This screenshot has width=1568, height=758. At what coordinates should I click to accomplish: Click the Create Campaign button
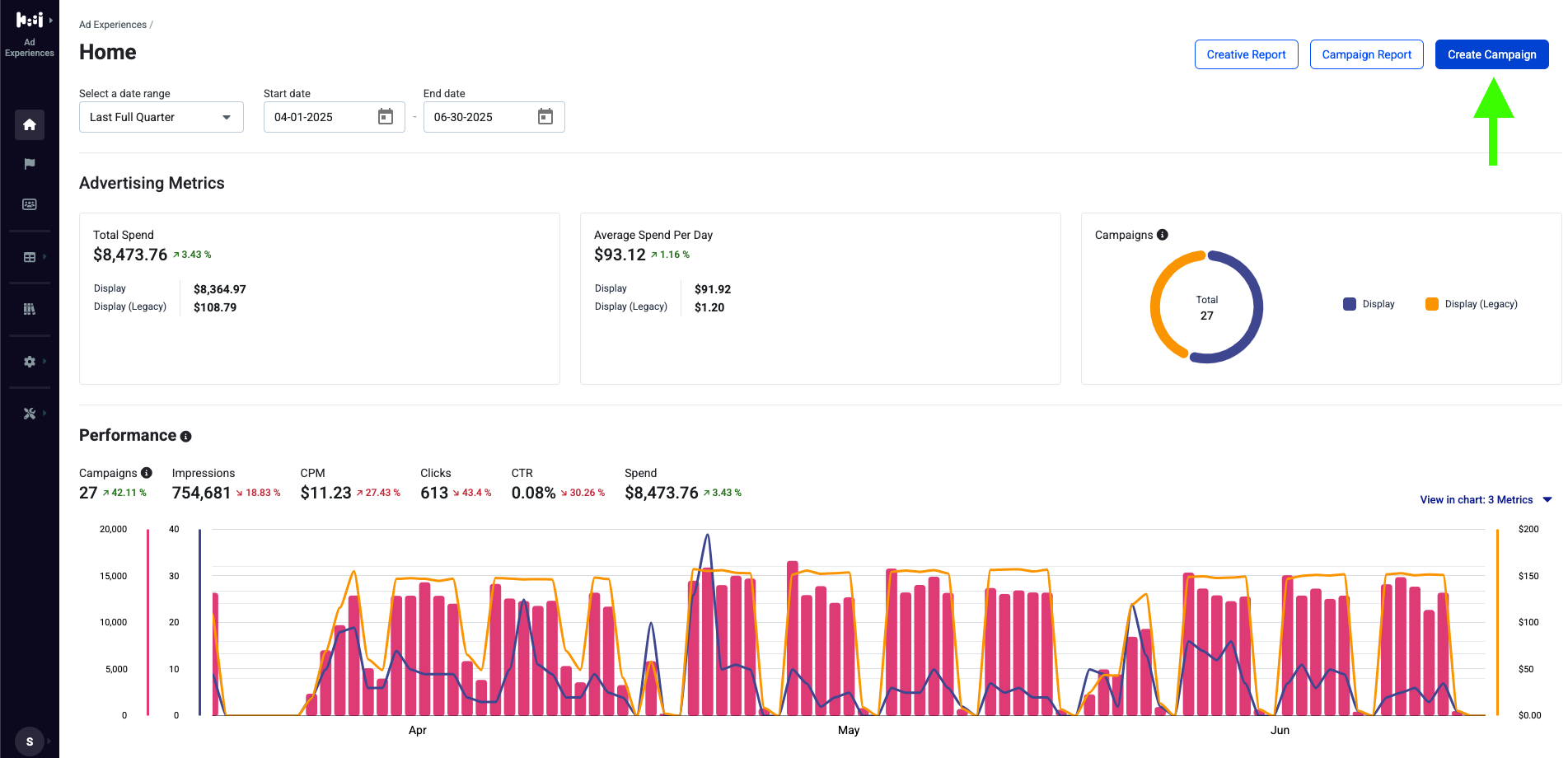click(1491, 54)
